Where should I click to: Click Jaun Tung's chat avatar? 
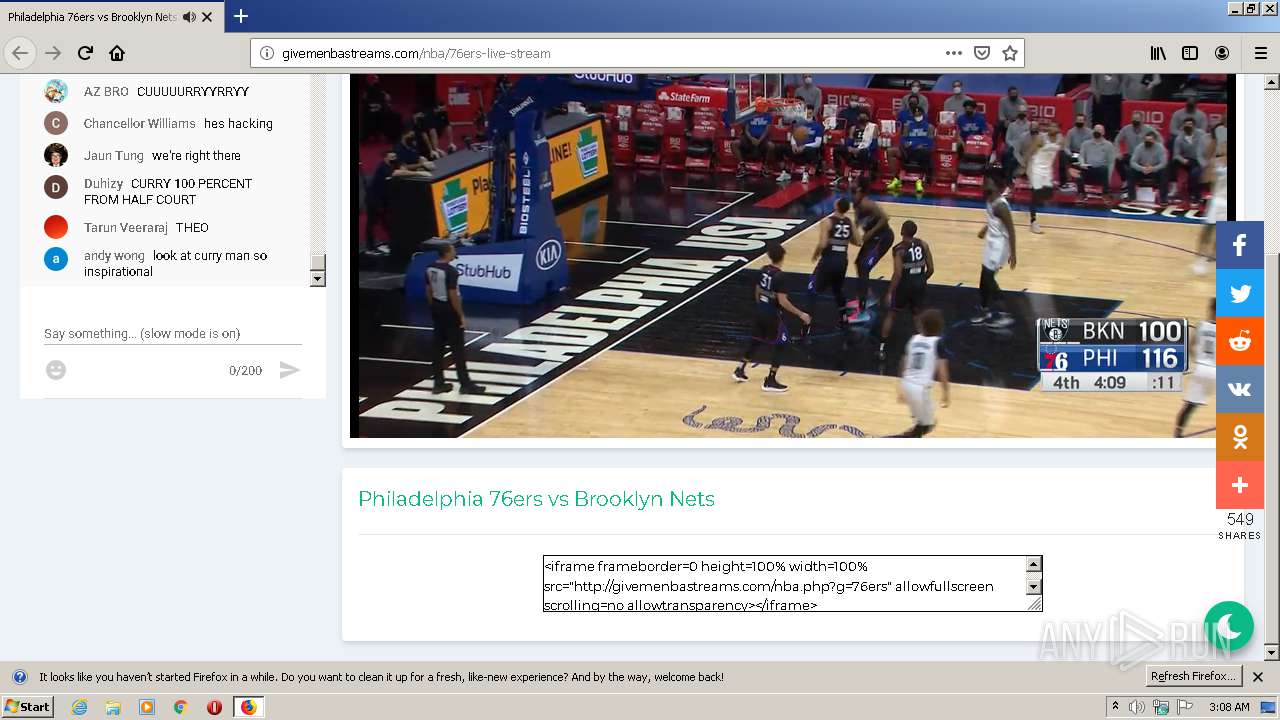(x=56, y=155)
